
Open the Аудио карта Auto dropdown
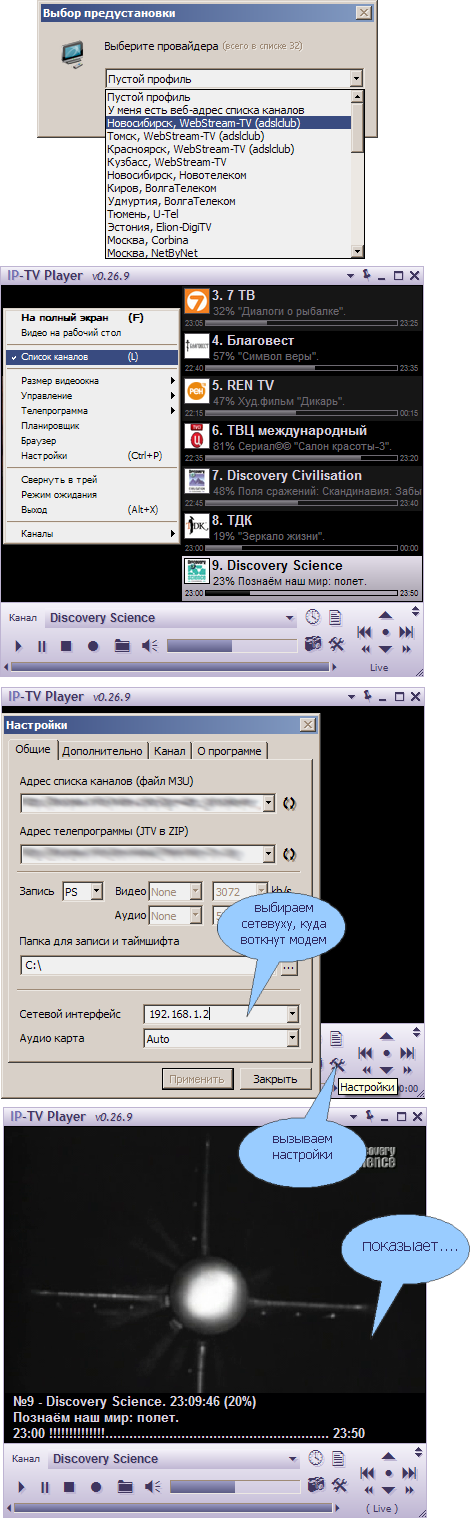292,1038
